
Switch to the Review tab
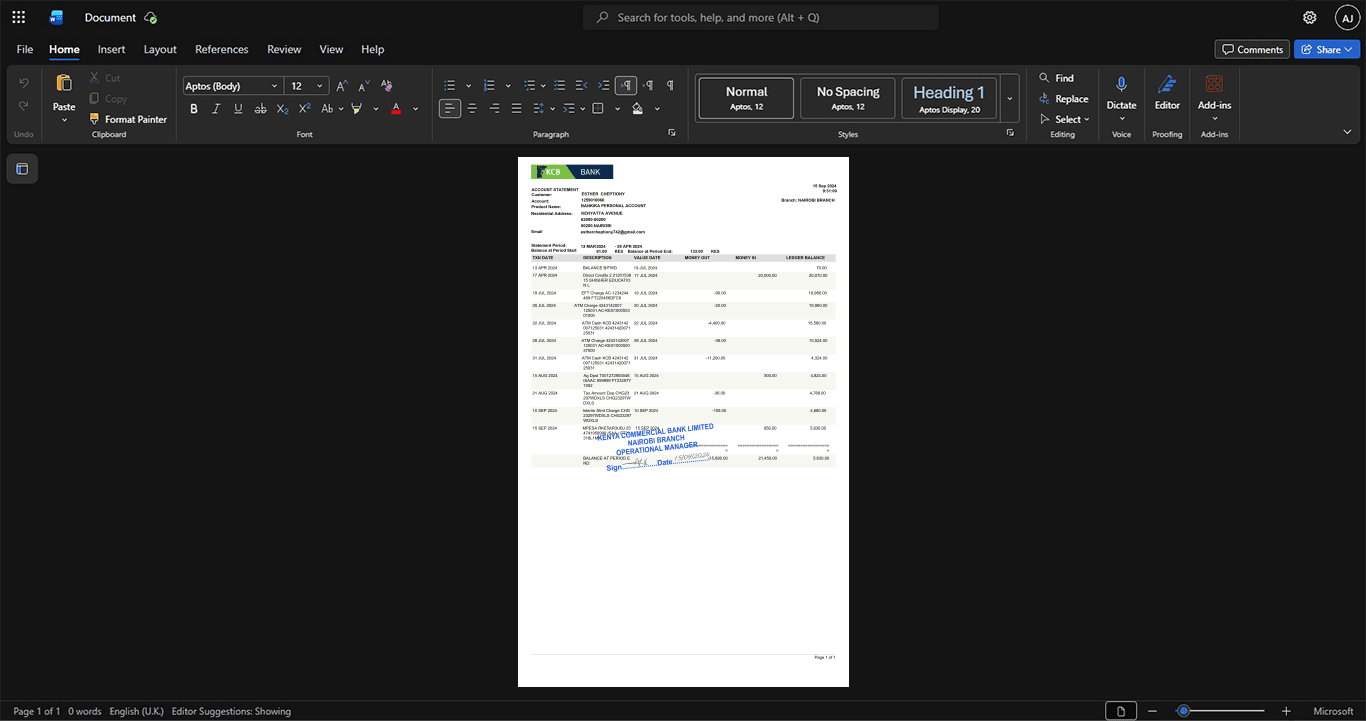(x=284, y=49)
